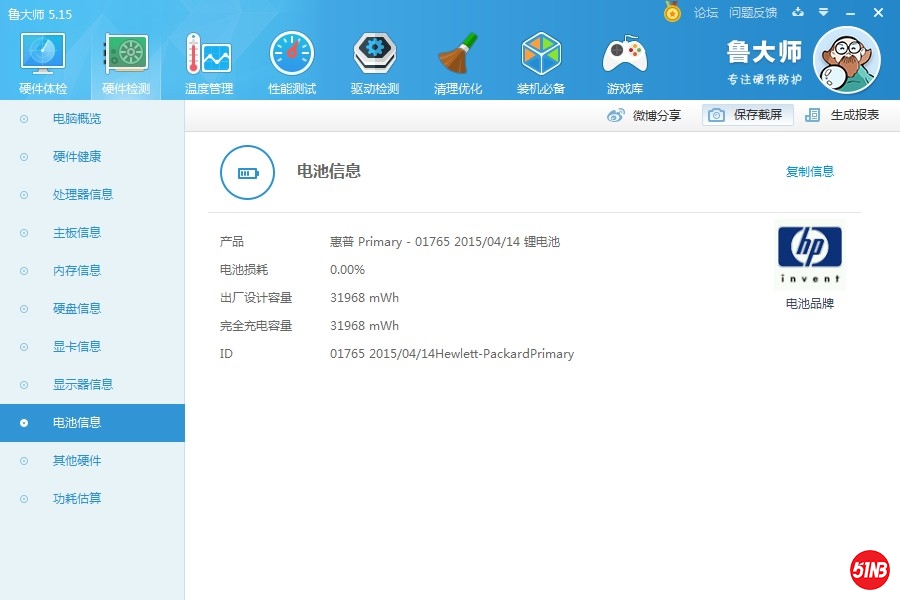Click the 复制信息 link

809,172
